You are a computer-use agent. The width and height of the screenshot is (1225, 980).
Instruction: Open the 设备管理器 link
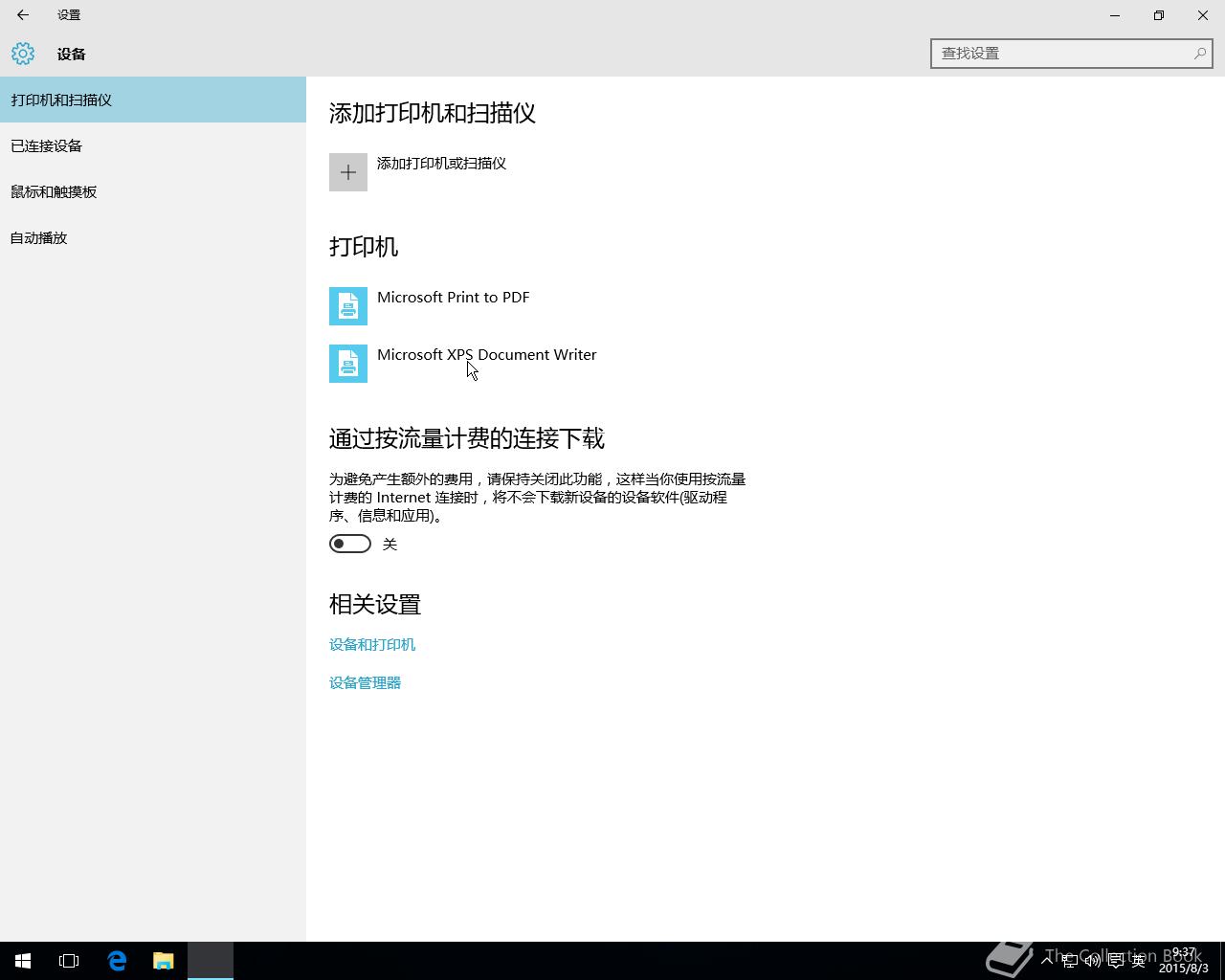365,682
